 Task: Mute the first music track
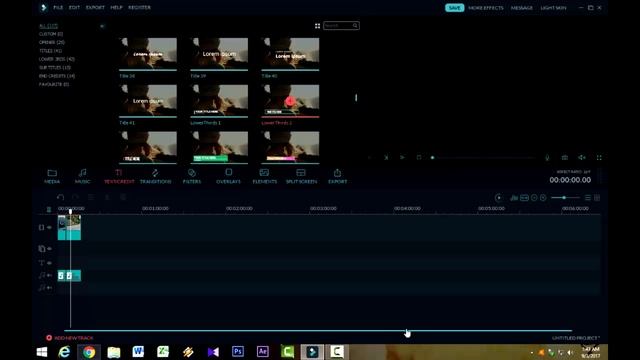(49, 276)
